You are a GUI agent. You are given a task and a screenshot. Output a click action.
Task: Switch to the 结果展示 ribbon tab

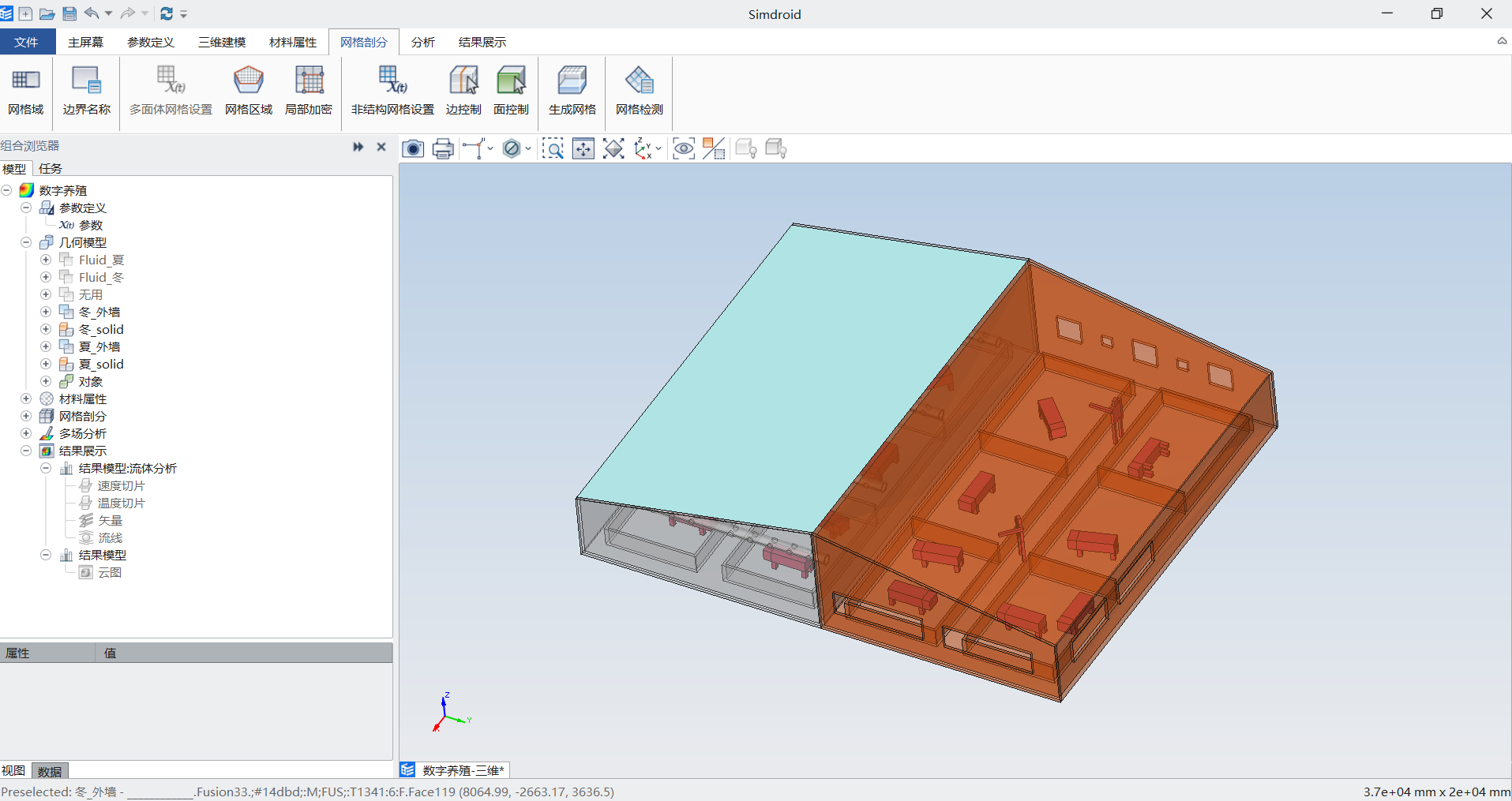click(482, 42)
